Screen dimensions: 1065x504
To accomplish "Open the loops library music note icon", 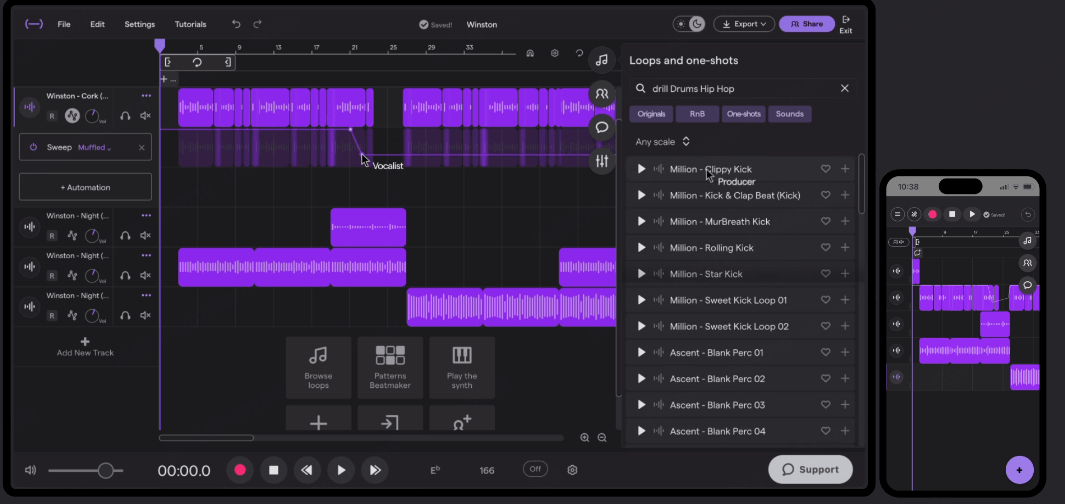I will click(601, 60).
